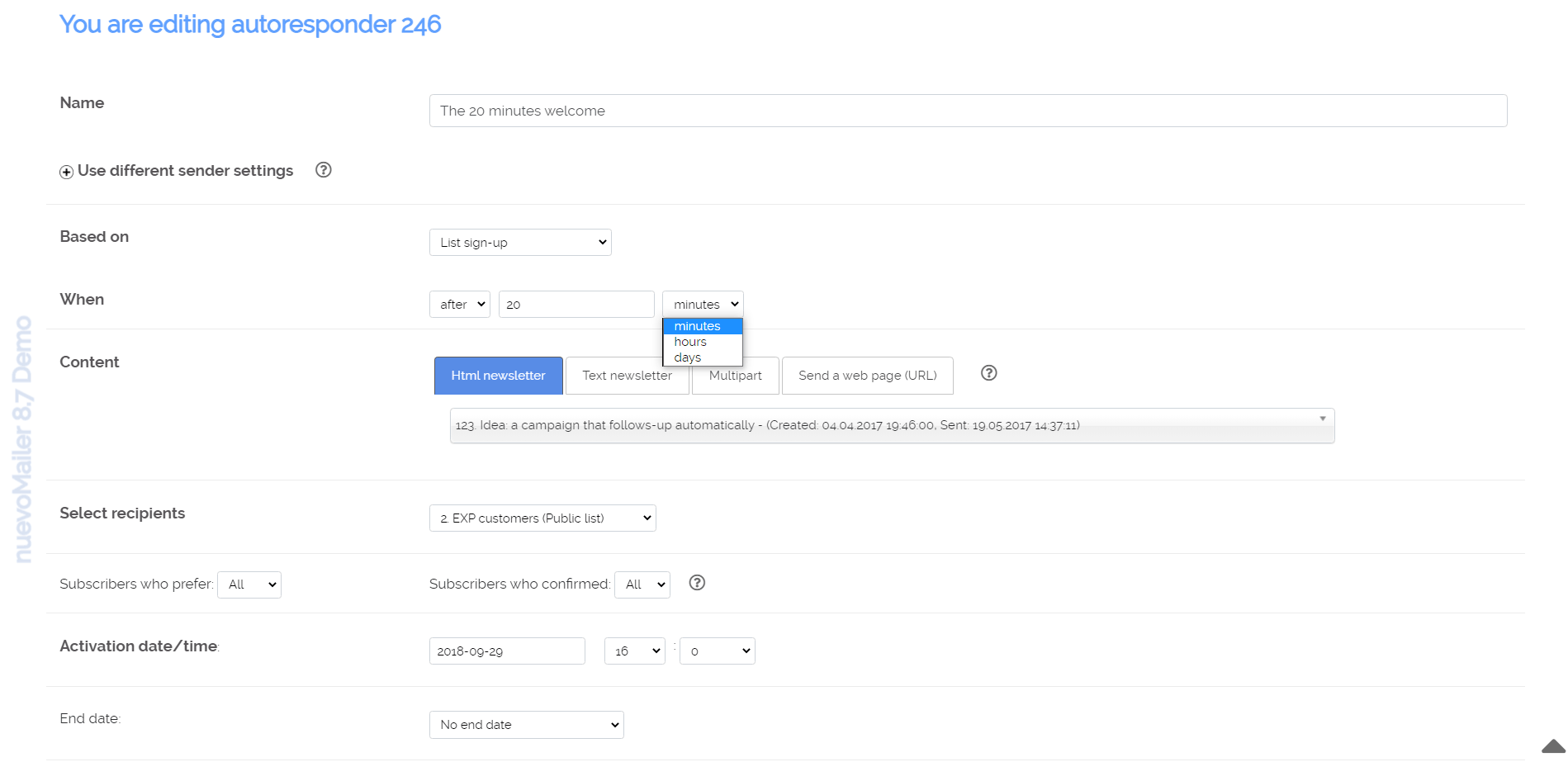Choose days in the time unit list

[x=688, y=357]
